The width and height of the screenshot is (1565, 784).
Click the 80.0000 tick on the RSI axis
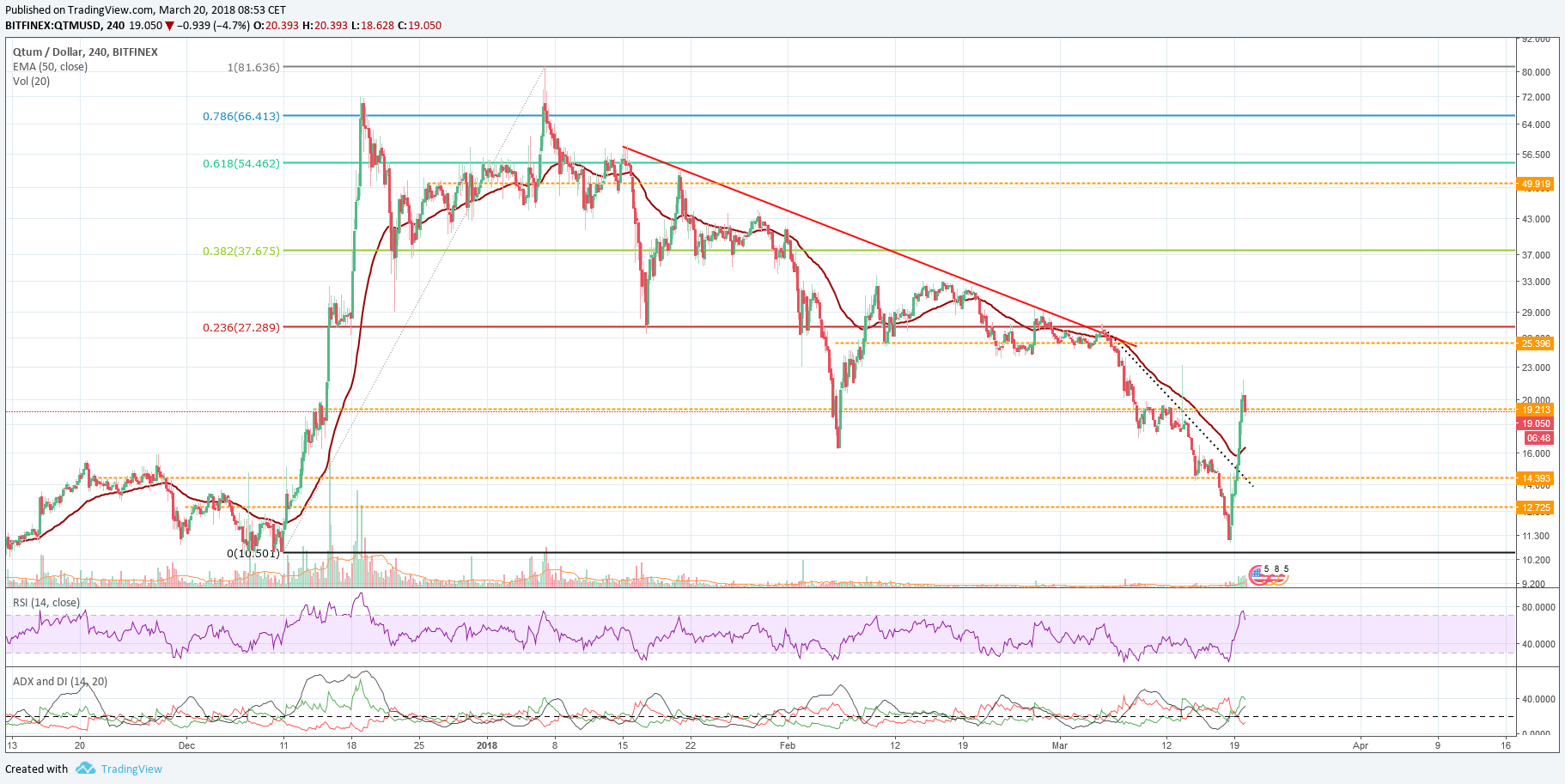pos(1538,607)
